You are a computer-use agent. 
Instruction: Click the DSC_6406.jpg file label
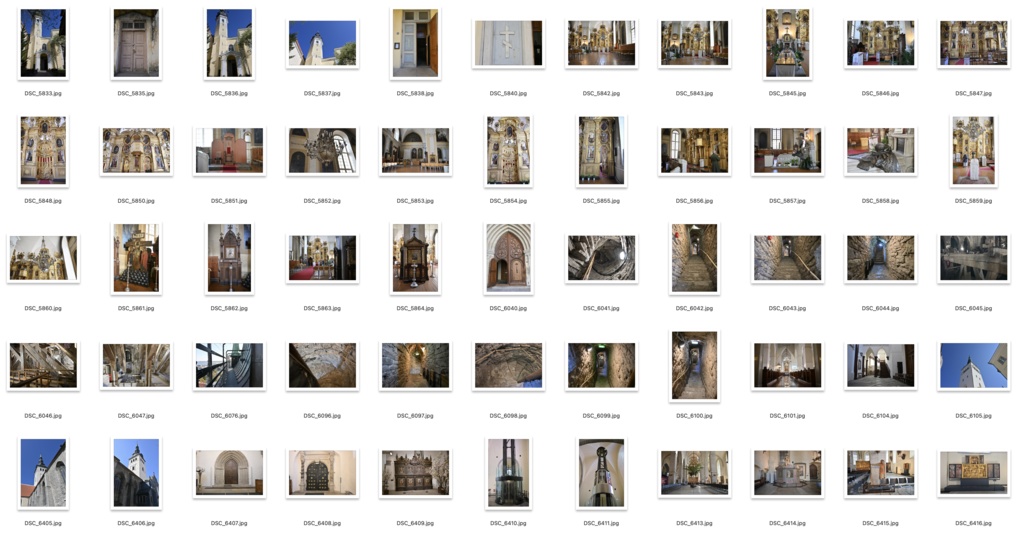(x=136, y=523)
